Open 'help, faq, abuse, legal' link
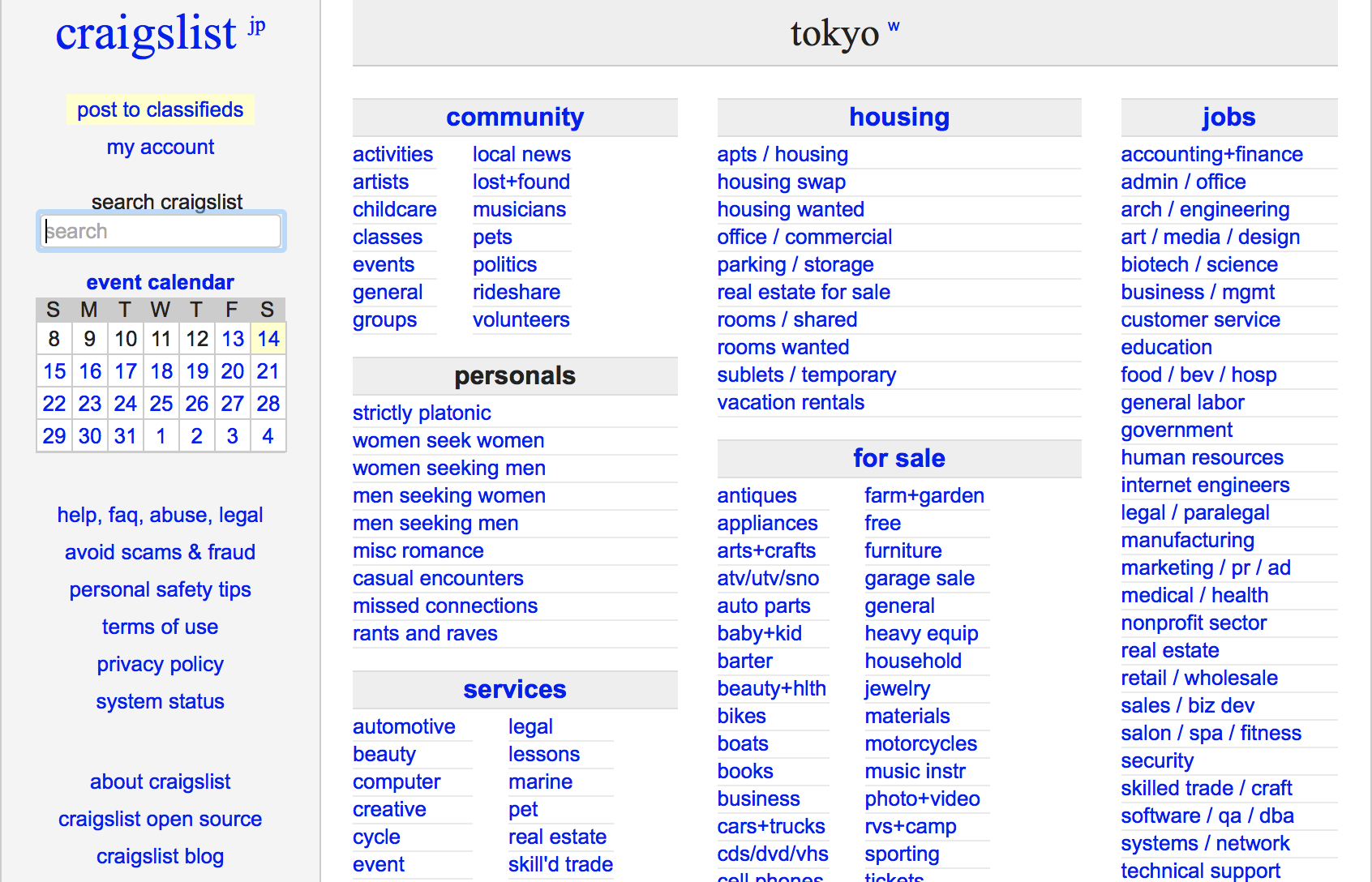 point(161,515)
